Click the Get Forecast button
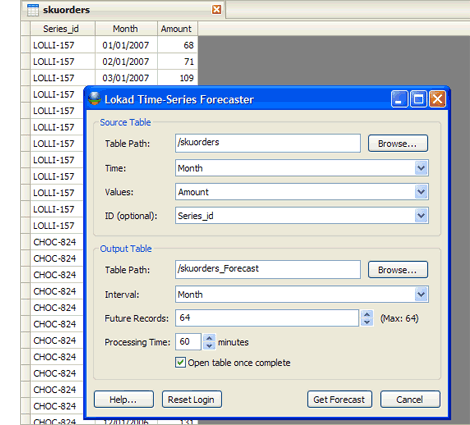470x425 pixels. (339, 399)
